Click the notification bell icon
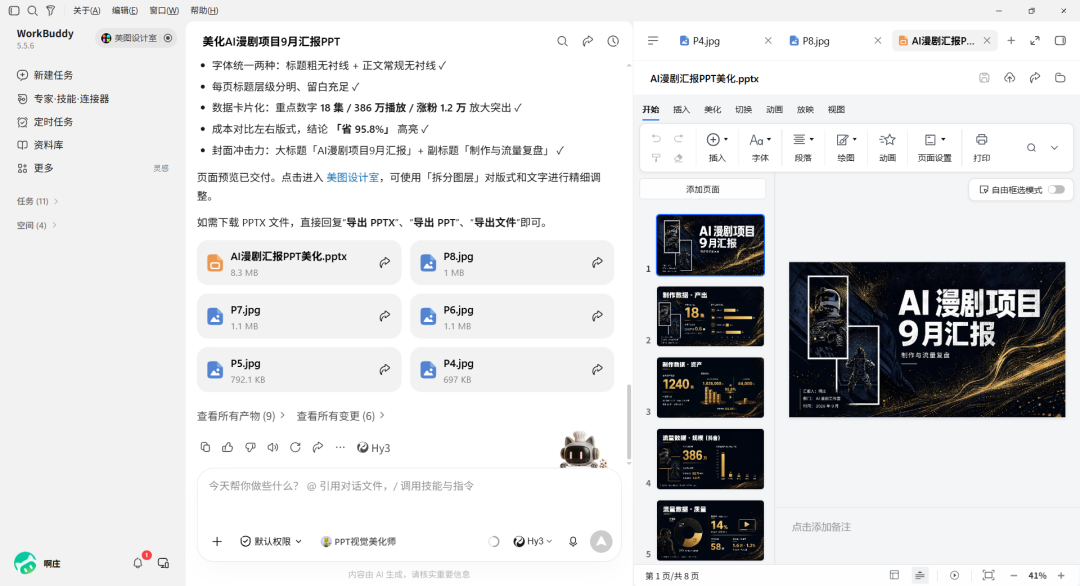Screen dimensions: 1080x586 pyautogui.click(x=138, y=563)
